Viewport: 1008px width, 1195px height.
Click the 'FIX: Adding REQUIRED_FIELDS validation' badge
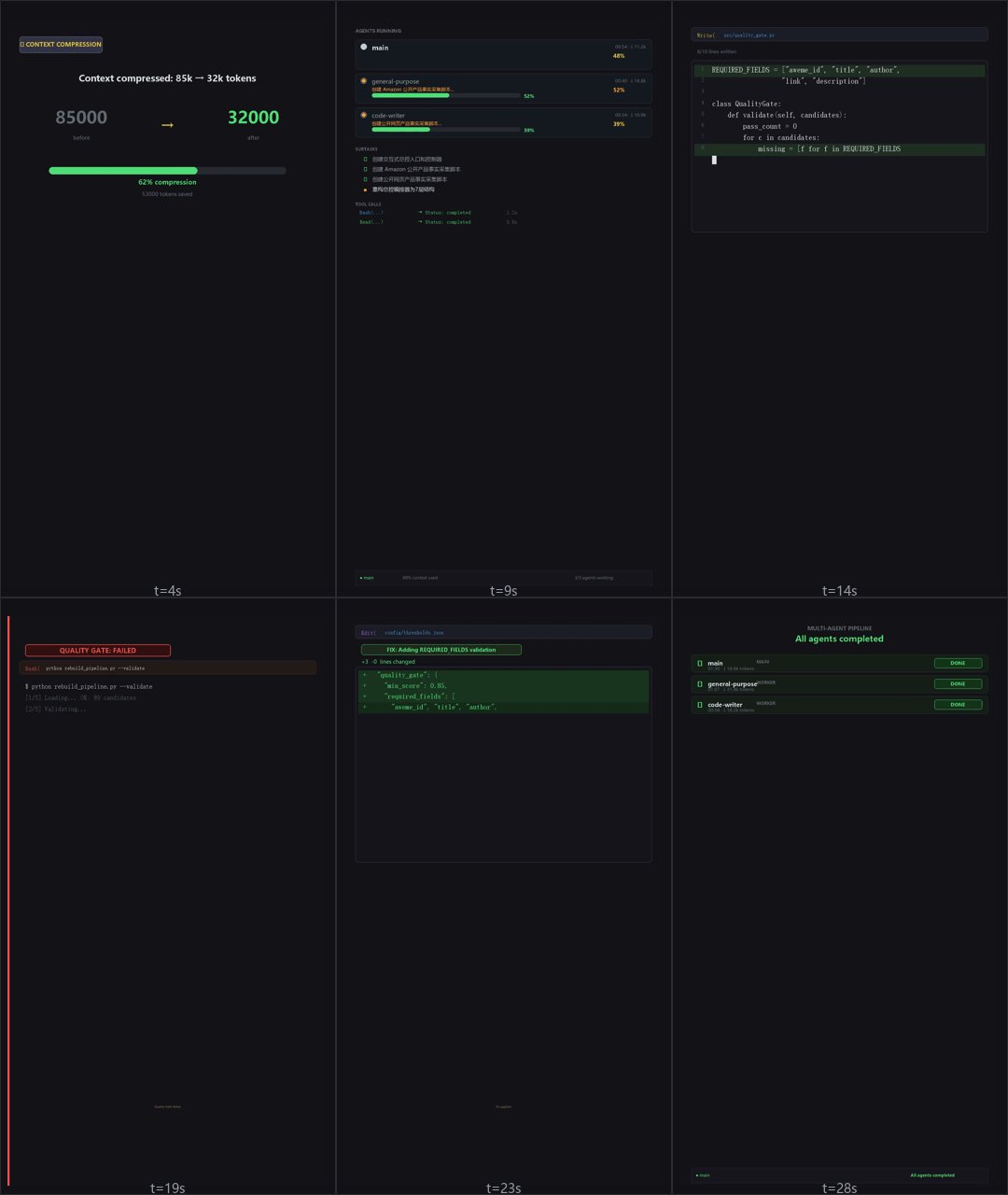(441, 650)
